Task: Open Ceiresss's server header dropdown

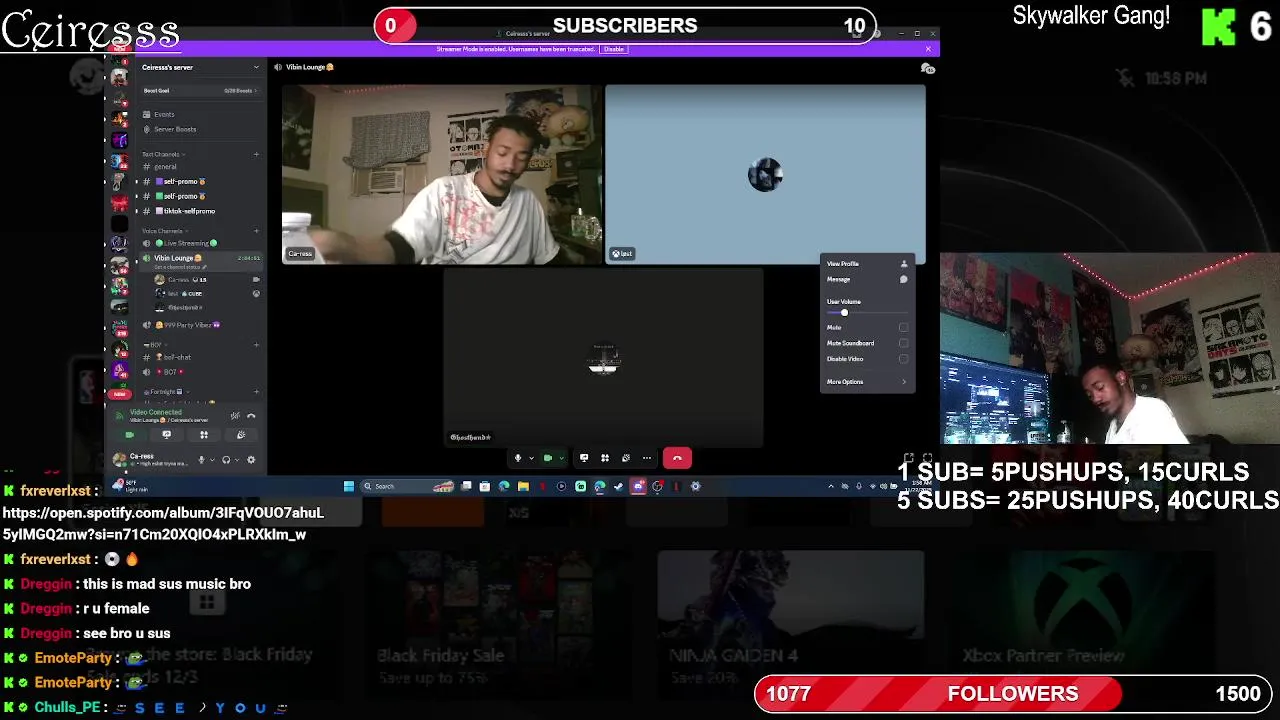Action: click(x=199, y=67)
